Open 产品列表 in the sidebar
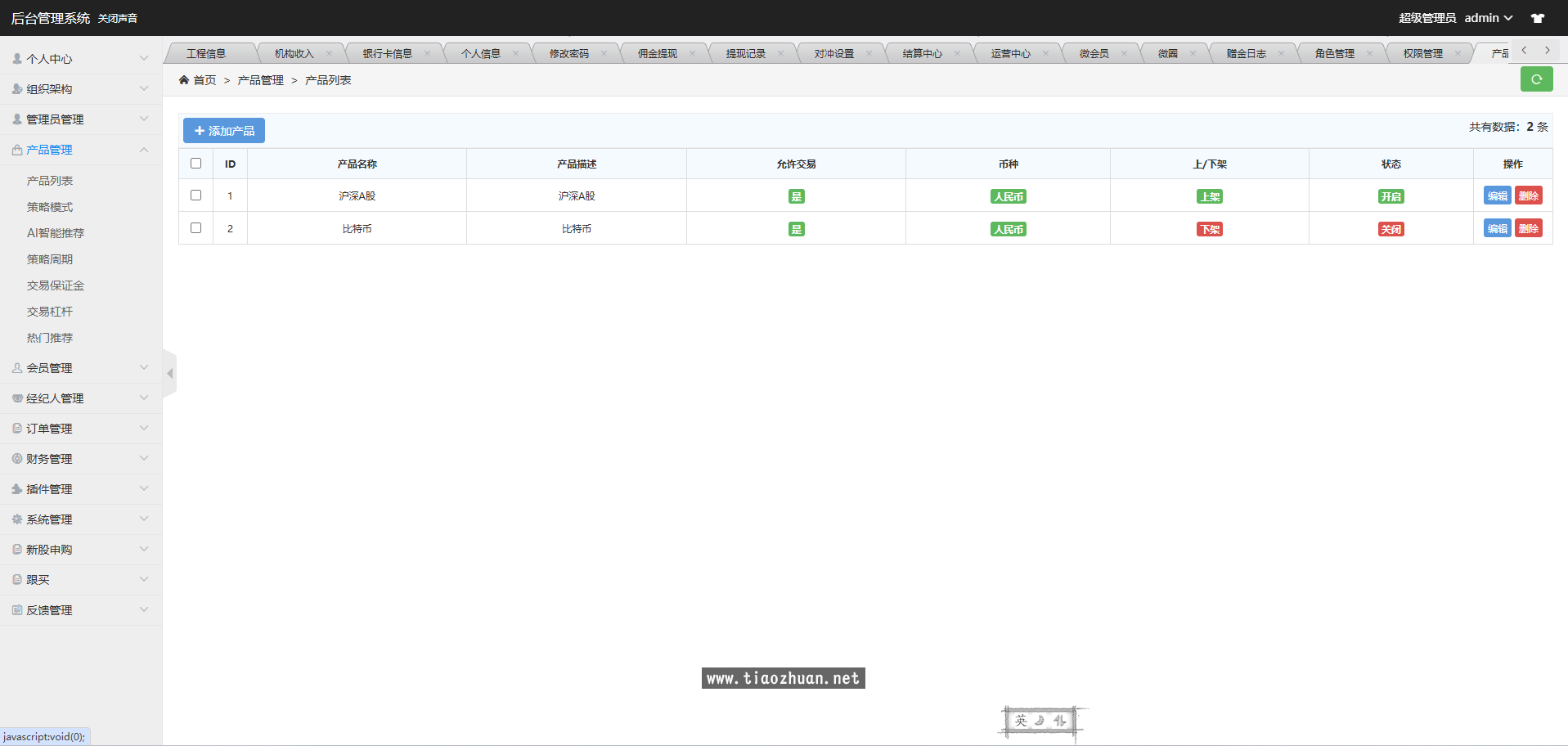1568x746 pixels. (x=50, y=181)
